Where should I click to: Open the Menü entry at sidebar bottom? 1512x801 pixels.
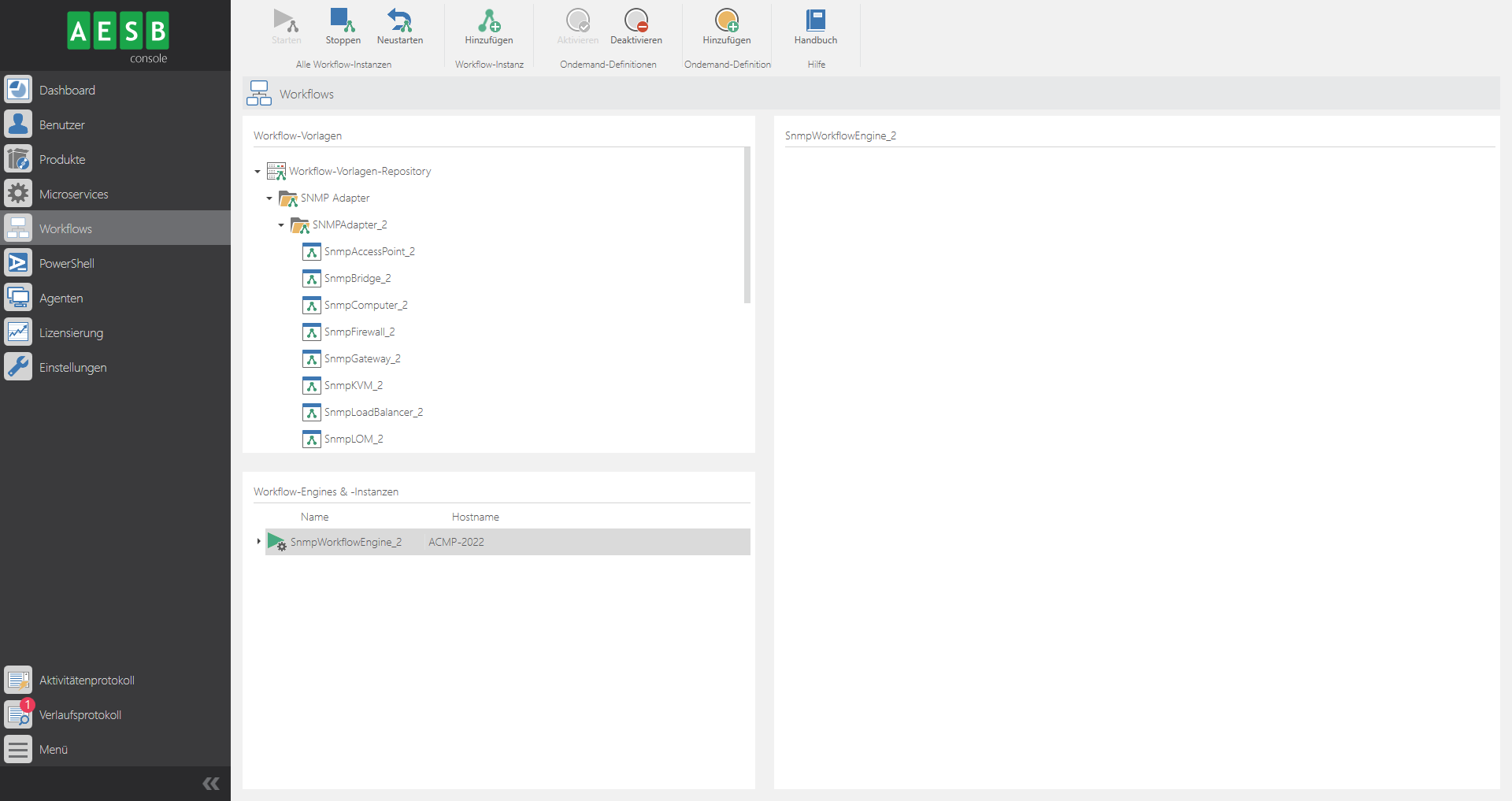pos(17,749)
